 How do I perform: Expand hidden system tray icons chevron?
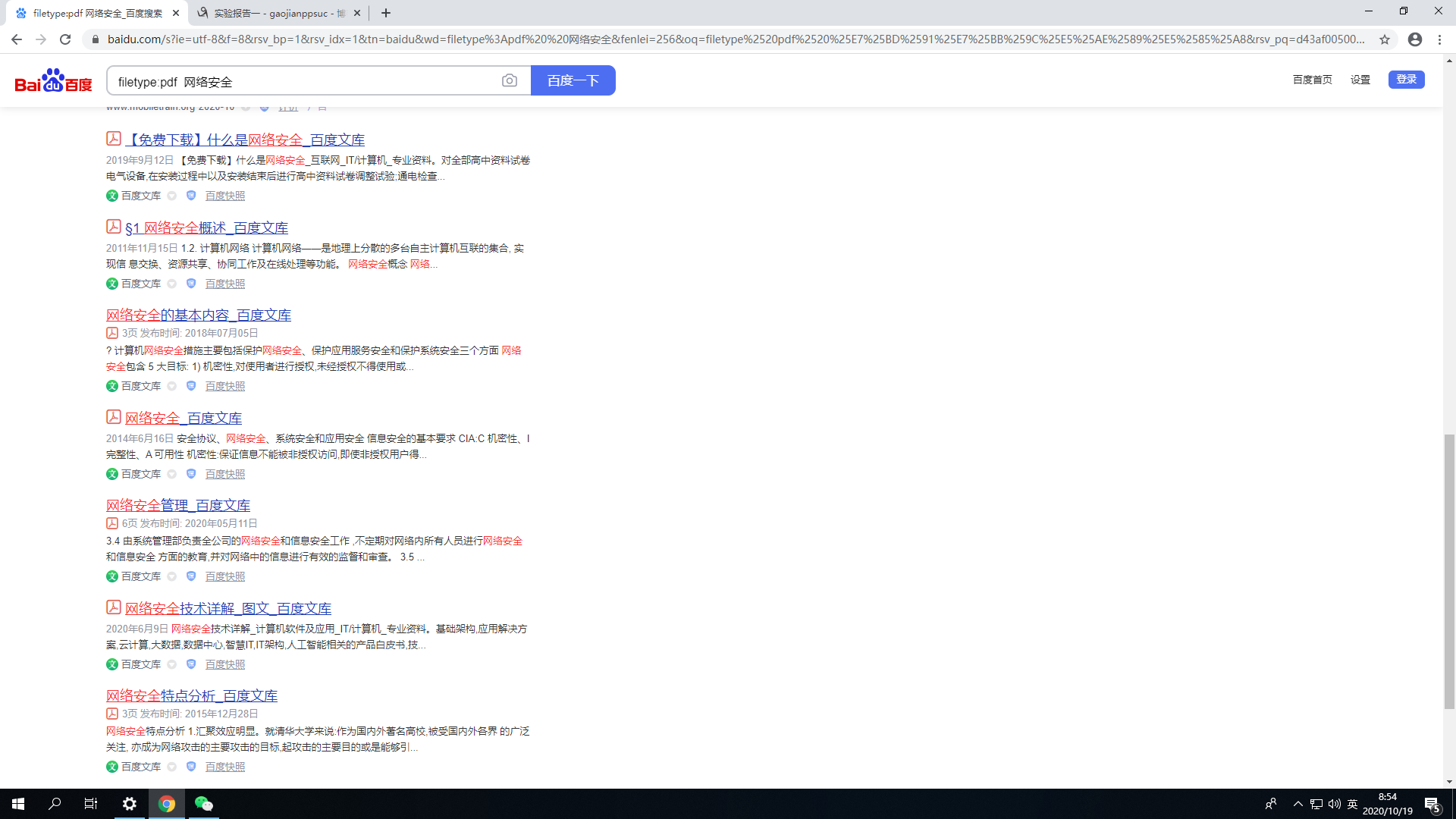click(1298, 804)
